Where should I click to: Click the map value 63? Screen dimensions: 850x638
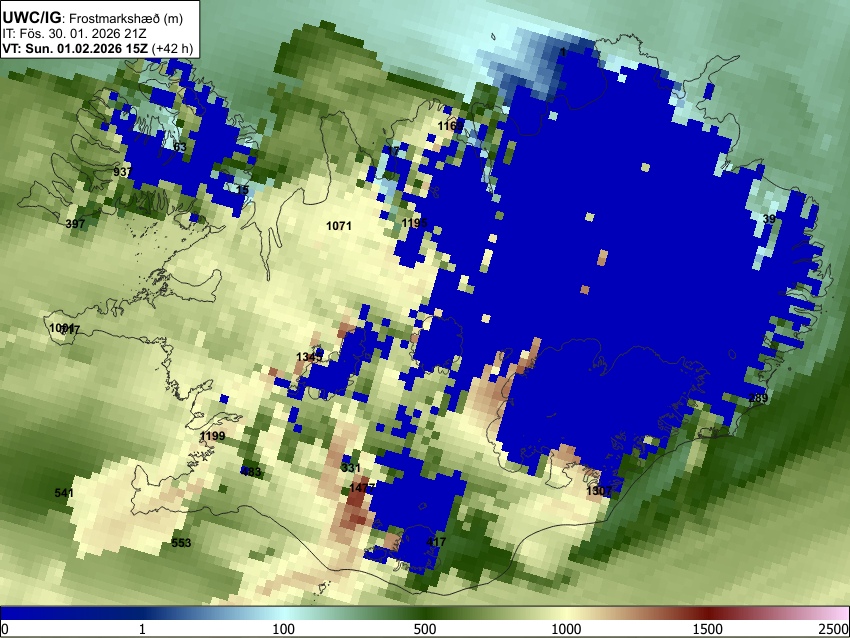click(180, 147)
